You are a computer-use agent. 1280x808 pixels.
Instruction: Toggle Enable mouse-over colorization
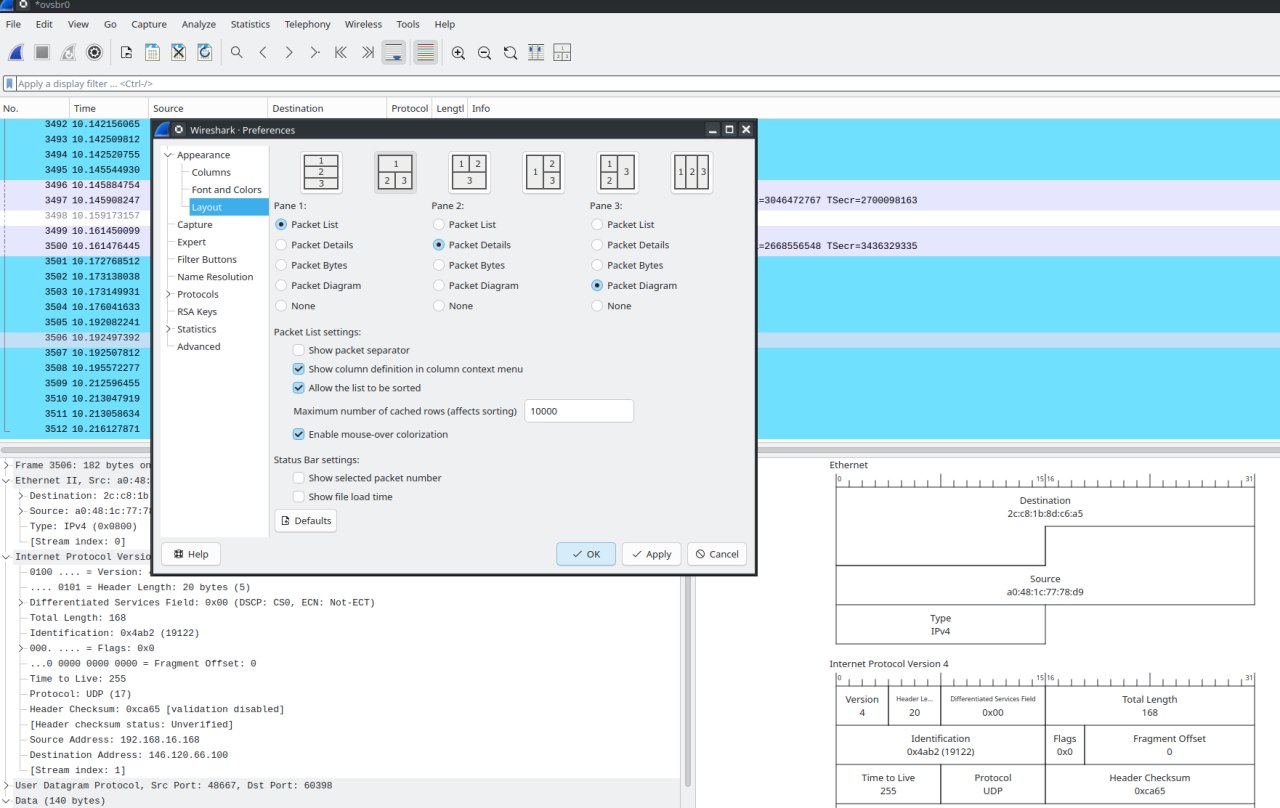(299, 435)
